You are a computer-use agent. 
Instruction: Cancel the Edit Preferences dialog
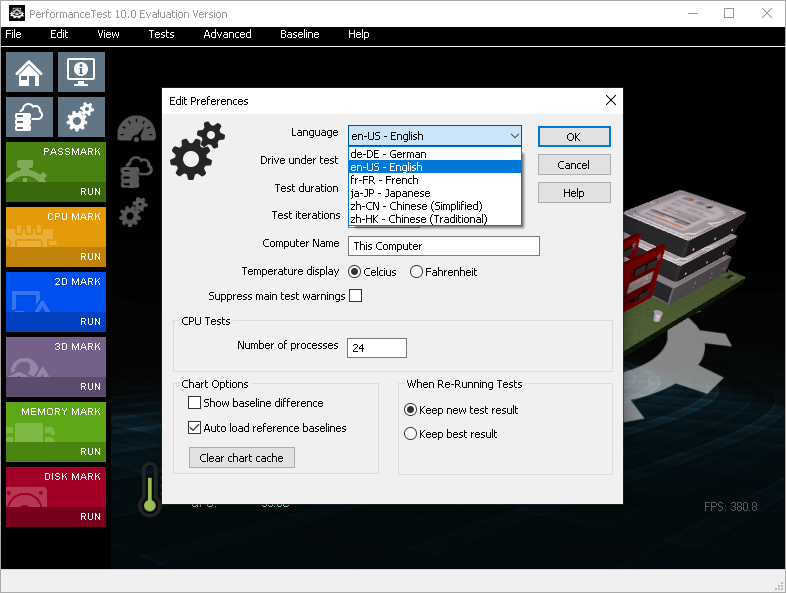click(x=574, y=165)
